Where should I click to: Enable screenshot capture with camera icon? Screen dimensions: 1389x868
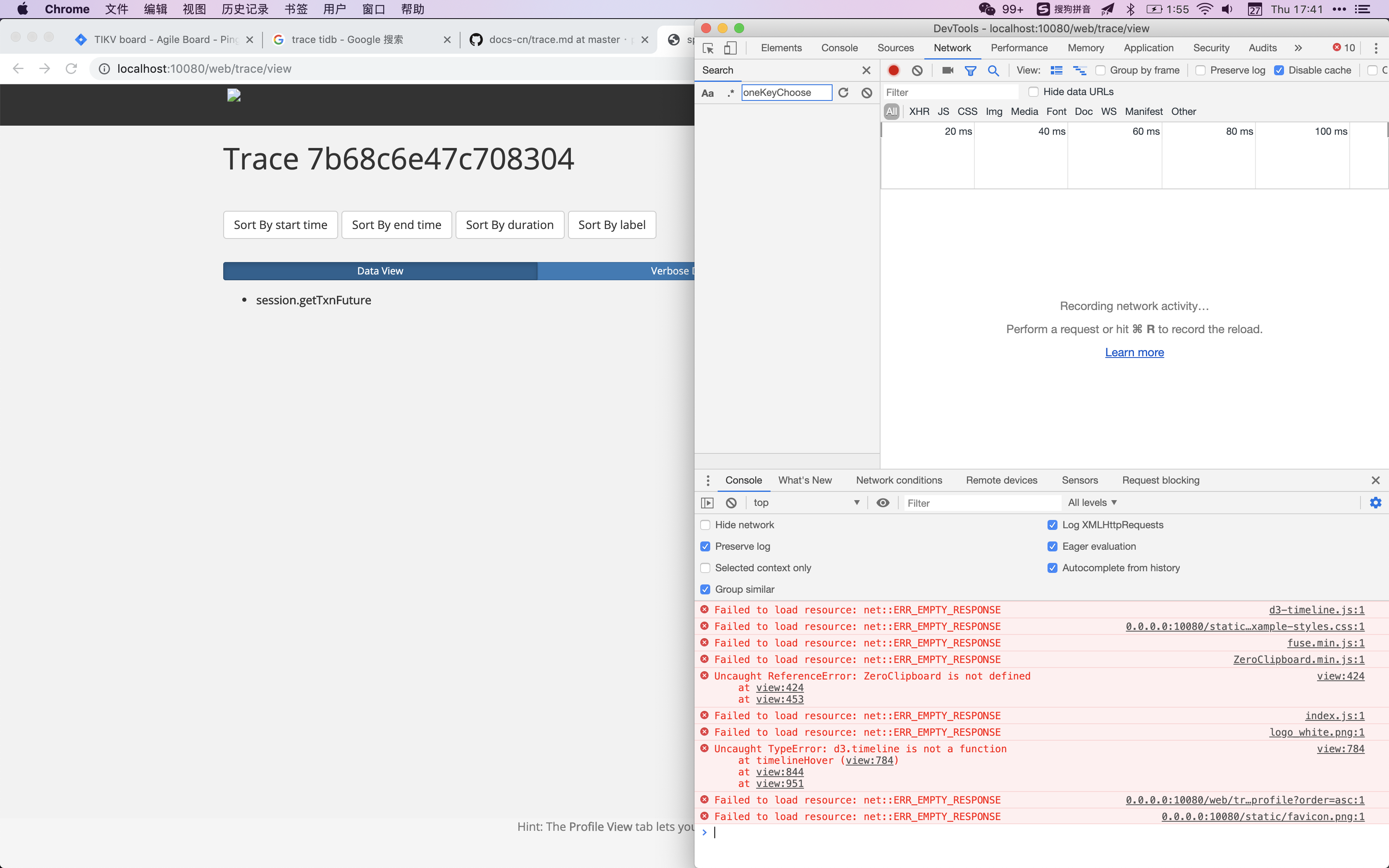click(947, 70)
